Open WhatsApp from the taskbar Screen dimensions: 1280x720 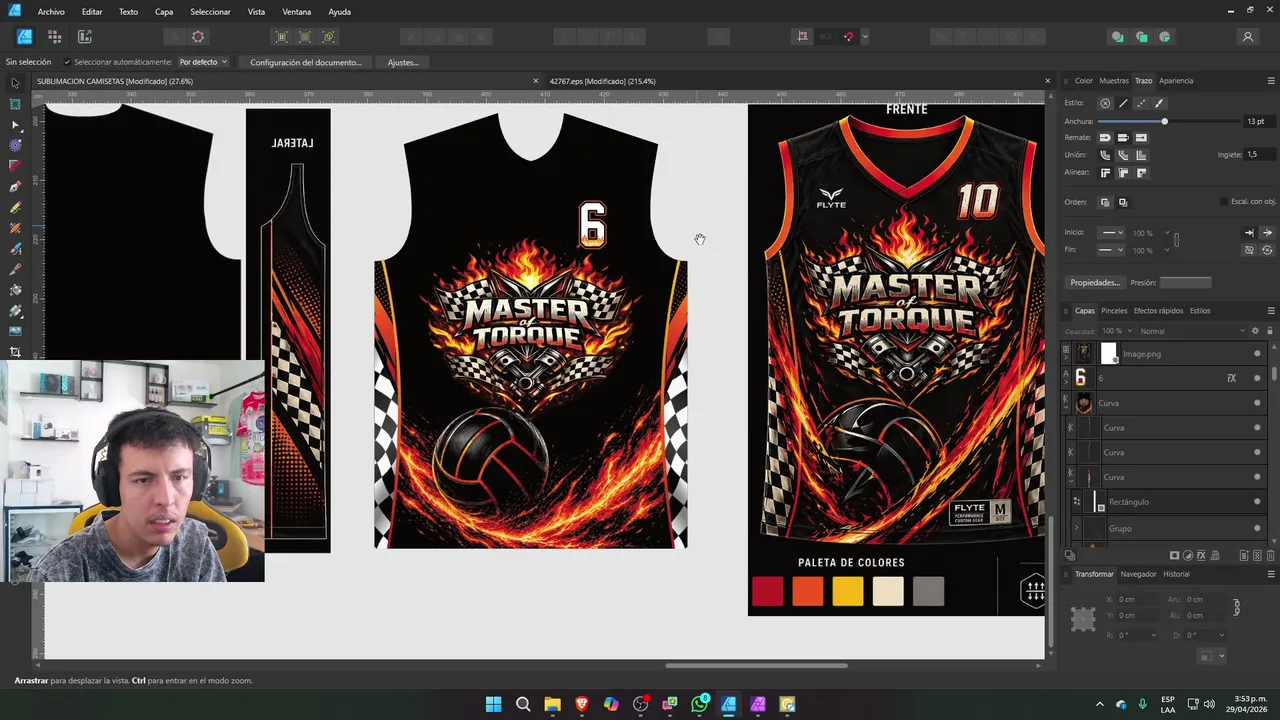[700, 704]
